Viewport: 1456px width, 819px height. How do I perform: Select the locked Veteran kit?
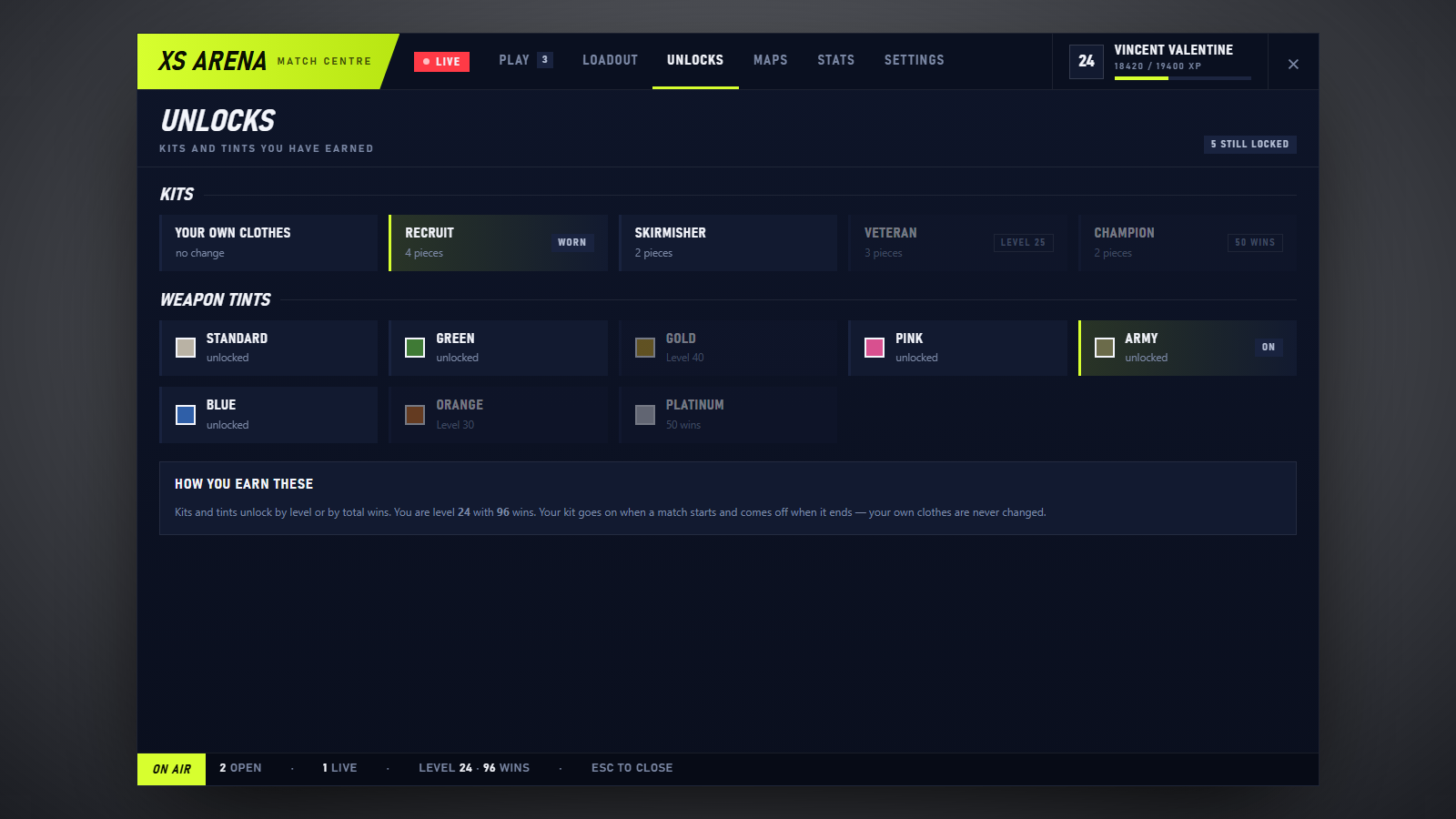[957, 243]
